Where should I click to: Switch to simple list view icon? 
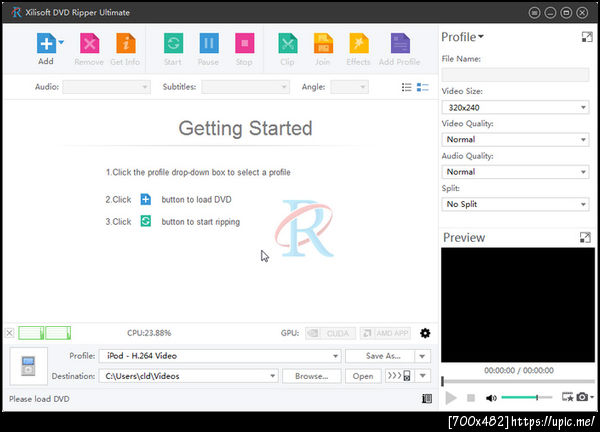[x=407, y=87]
